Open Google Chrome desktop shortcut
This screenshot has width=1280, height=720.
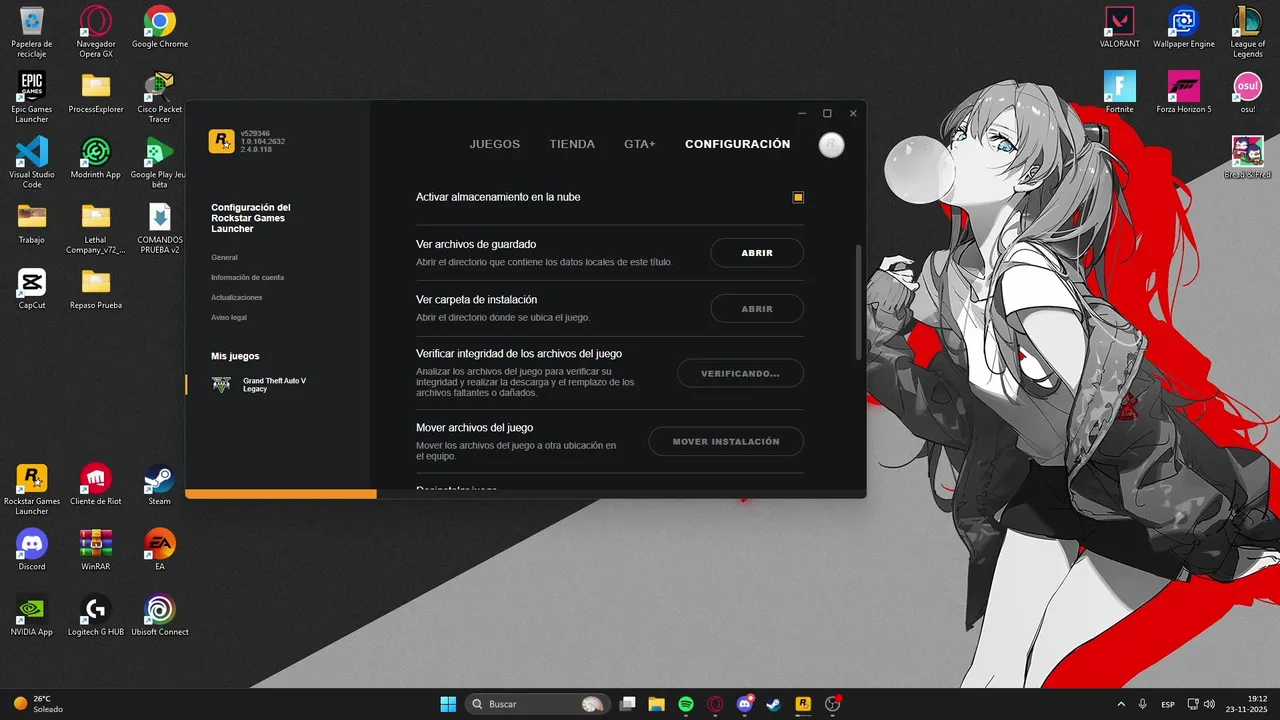click(160, 27)
